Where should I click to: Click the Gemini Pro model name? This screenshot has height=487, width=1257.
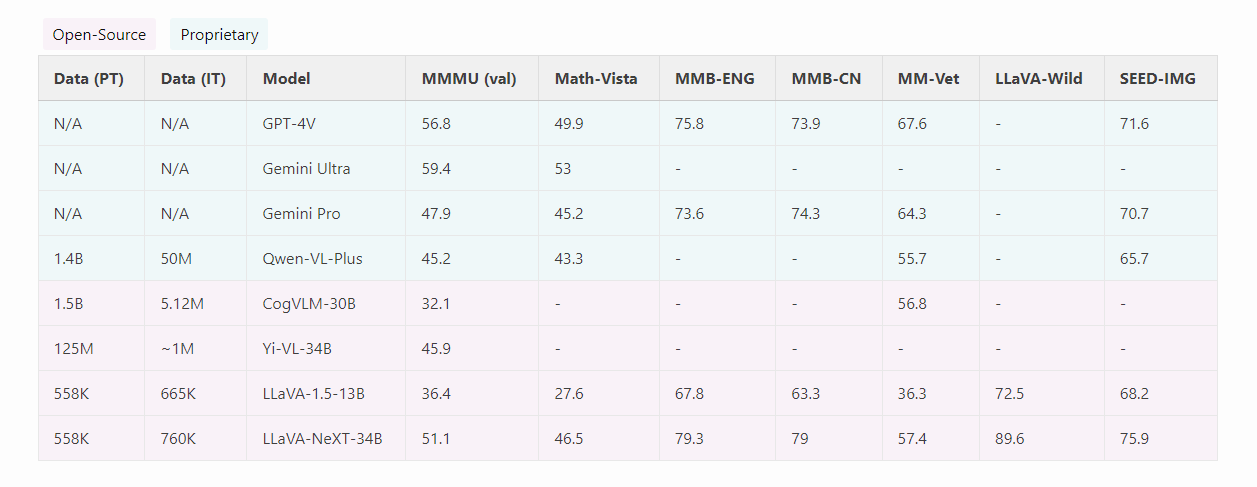pyautogui.click(x=301, y=214)
